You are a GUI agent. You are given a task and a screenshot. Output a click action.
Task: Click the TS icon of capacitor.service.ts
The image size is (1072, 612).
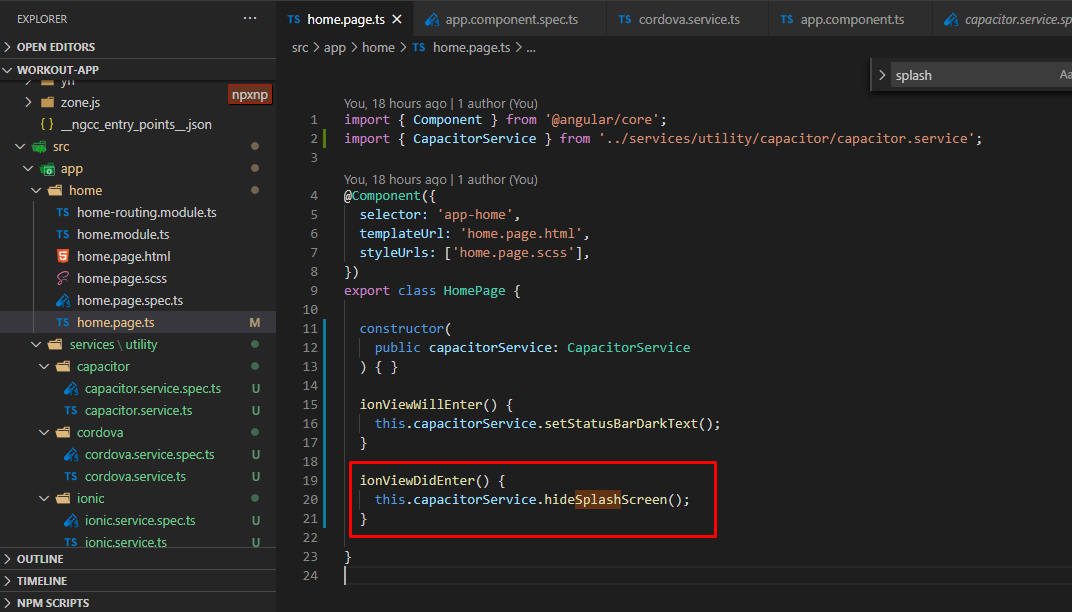(71, 410)
